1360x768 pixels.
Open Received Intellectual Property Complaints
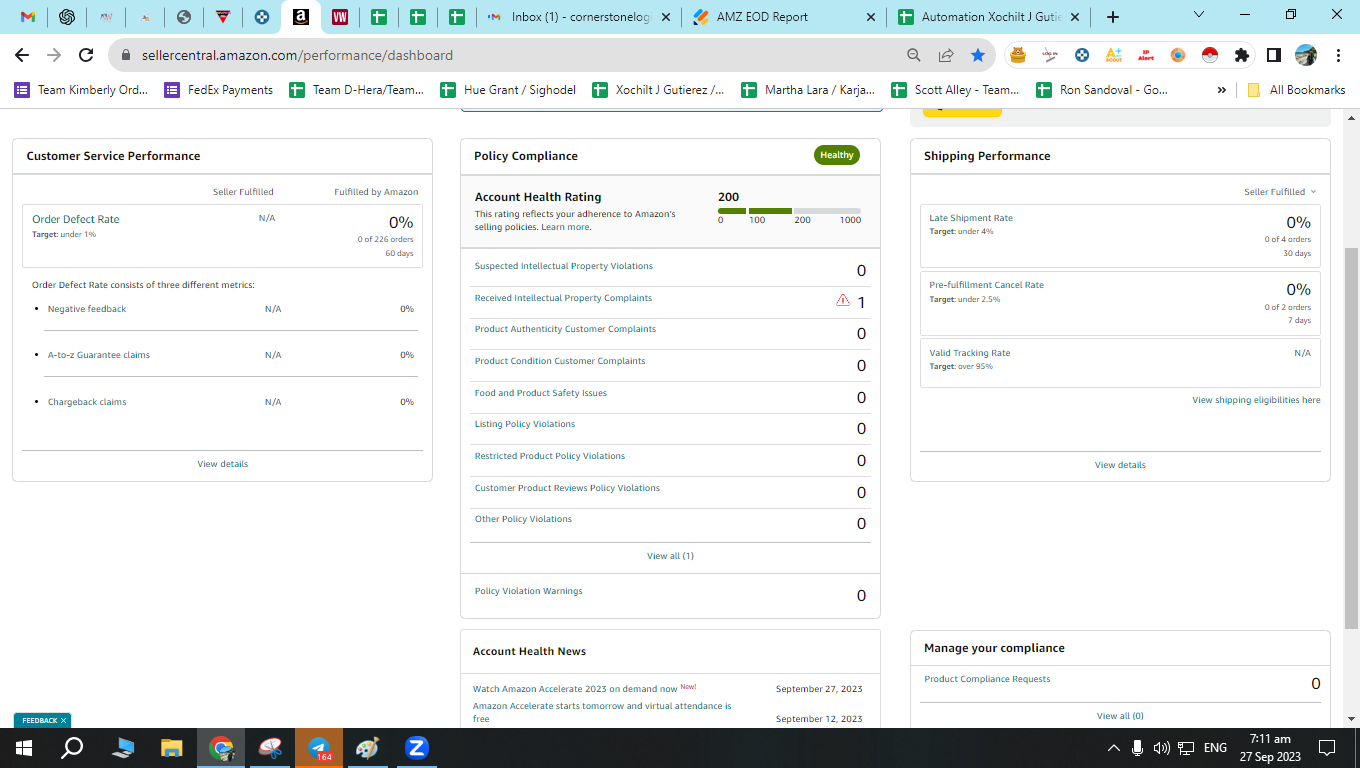[563, 298]
